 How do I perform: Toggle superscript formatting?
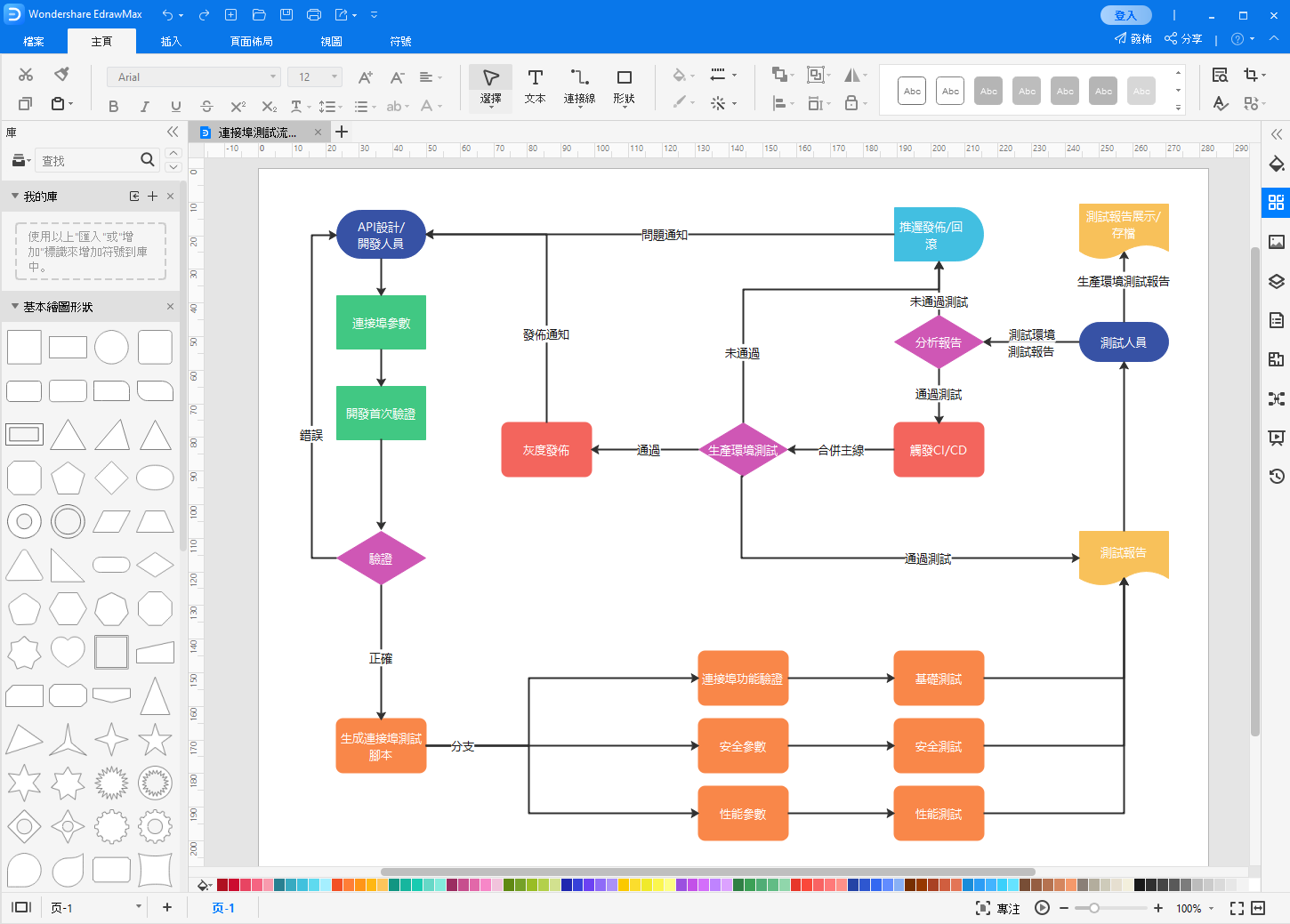click(x=238, y=106)
